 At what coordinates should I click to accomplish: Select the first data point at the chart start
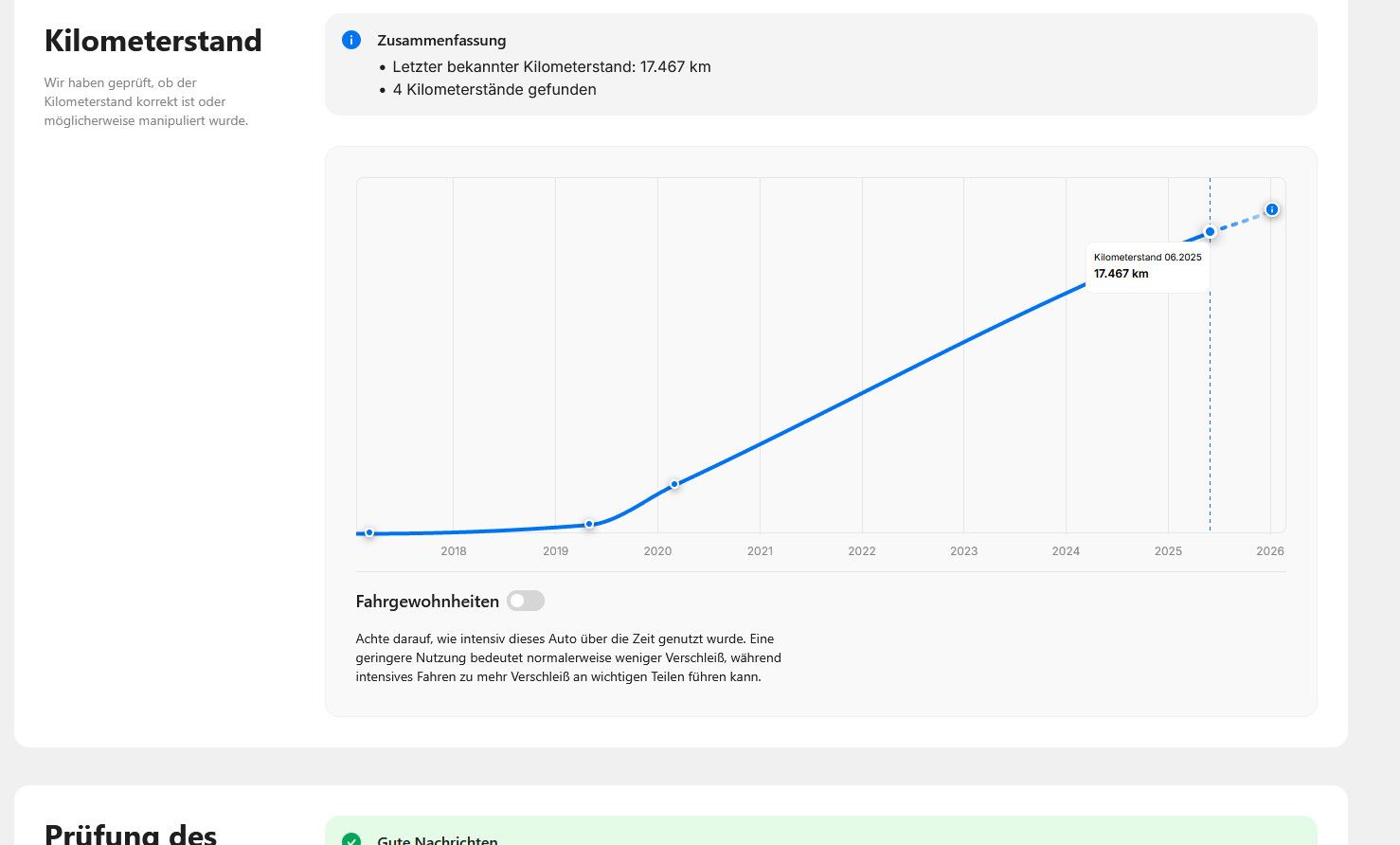(x=369, y=532)
